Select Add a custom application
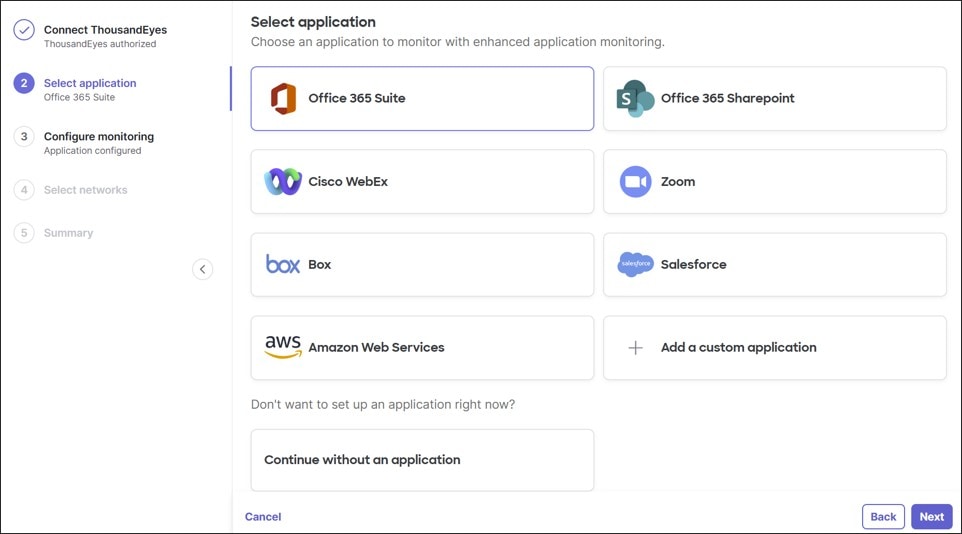 (x=775, y=348)
